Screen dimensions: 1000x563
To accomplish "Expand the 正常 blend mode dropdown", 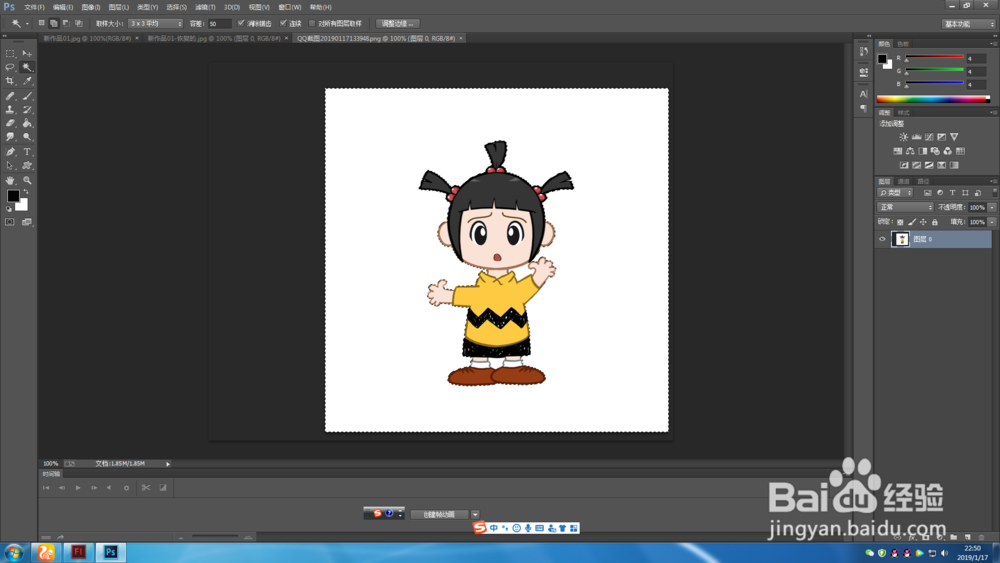I will tap(905, 207).
